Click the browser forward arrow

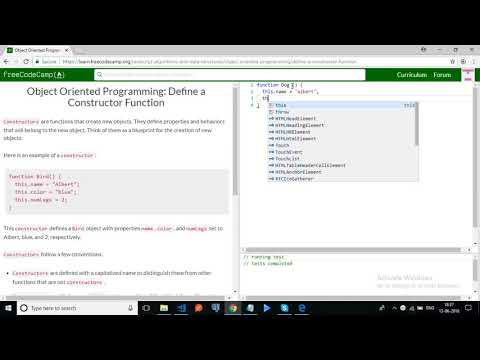(x=15, y=62)
